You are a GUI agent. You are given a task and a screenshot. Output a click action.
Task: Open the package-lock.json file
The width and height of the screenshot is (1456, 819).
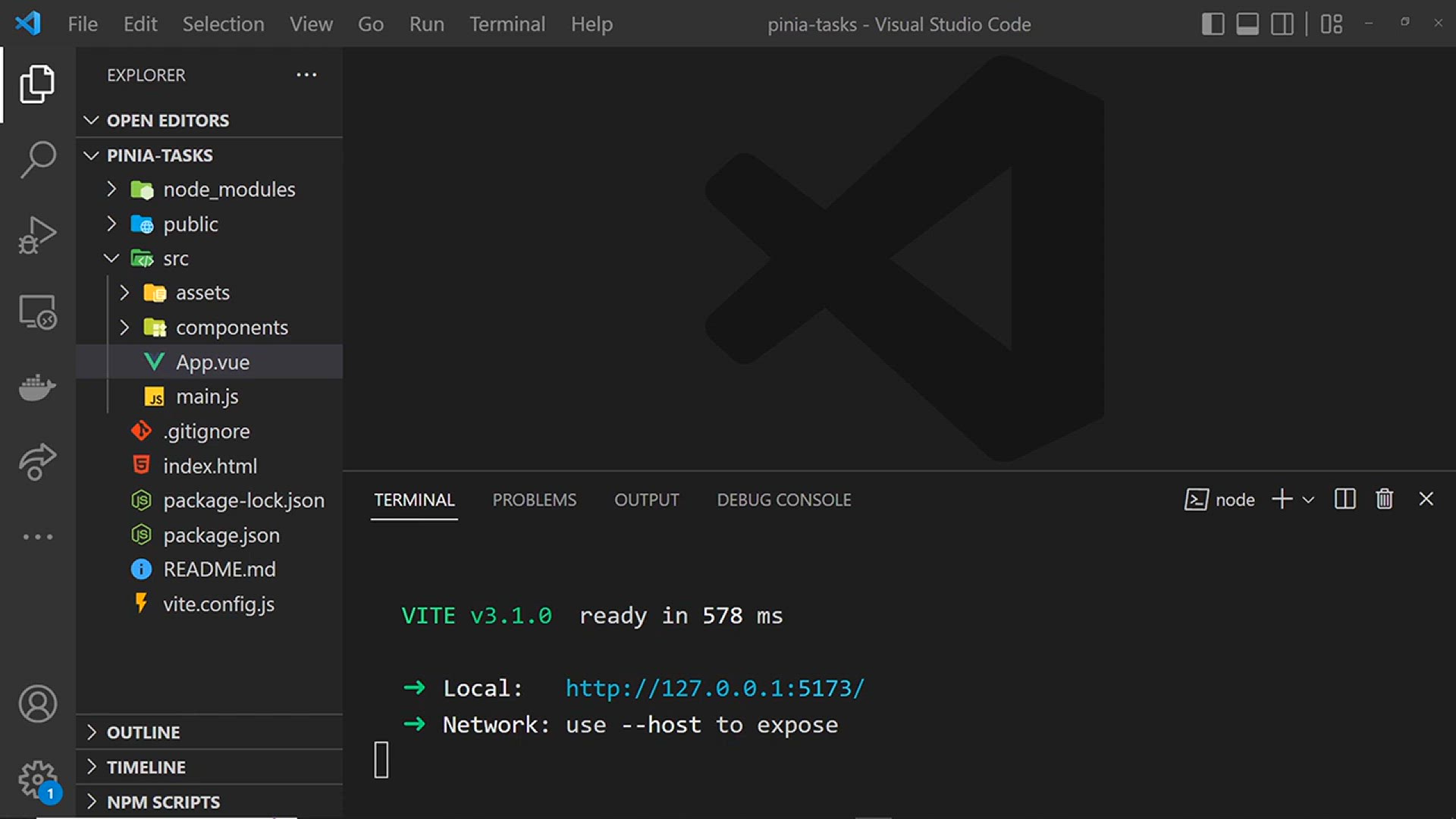point(209,500)
